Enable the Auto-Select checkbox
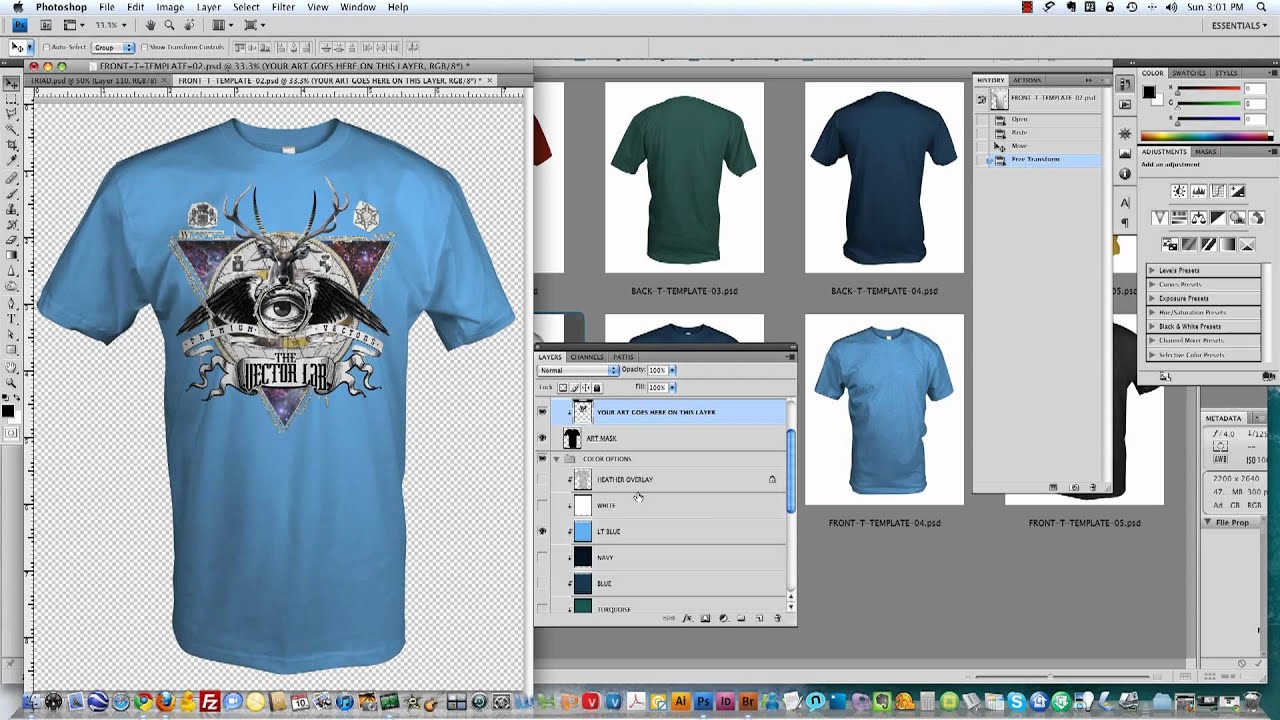Screen dimensions: 1280x720 pos(47,47)
